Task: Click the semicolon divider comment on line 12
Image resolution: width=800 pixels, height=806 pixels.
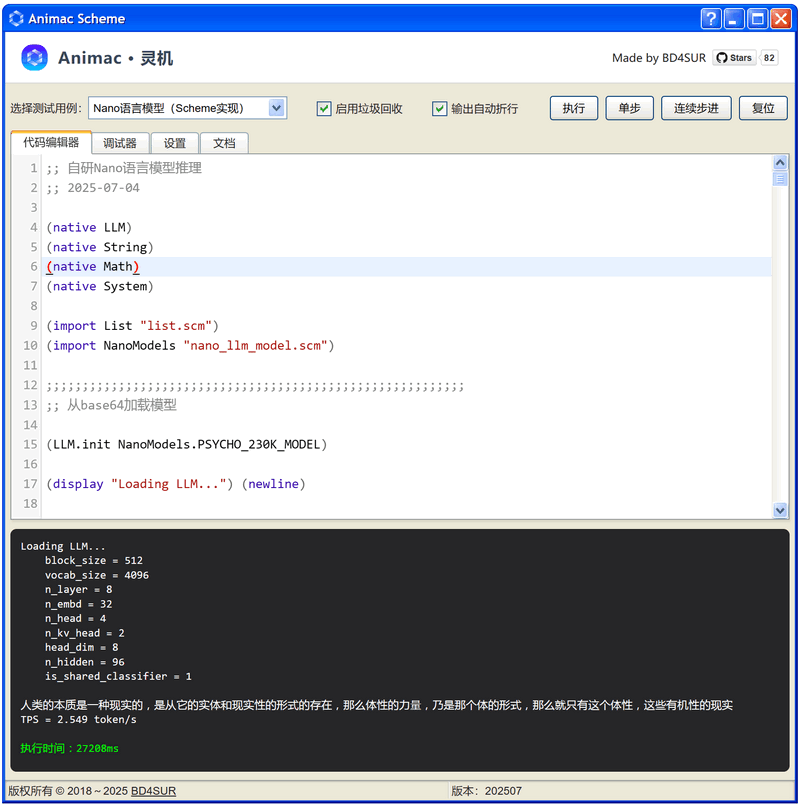Action: coord(255,387)
